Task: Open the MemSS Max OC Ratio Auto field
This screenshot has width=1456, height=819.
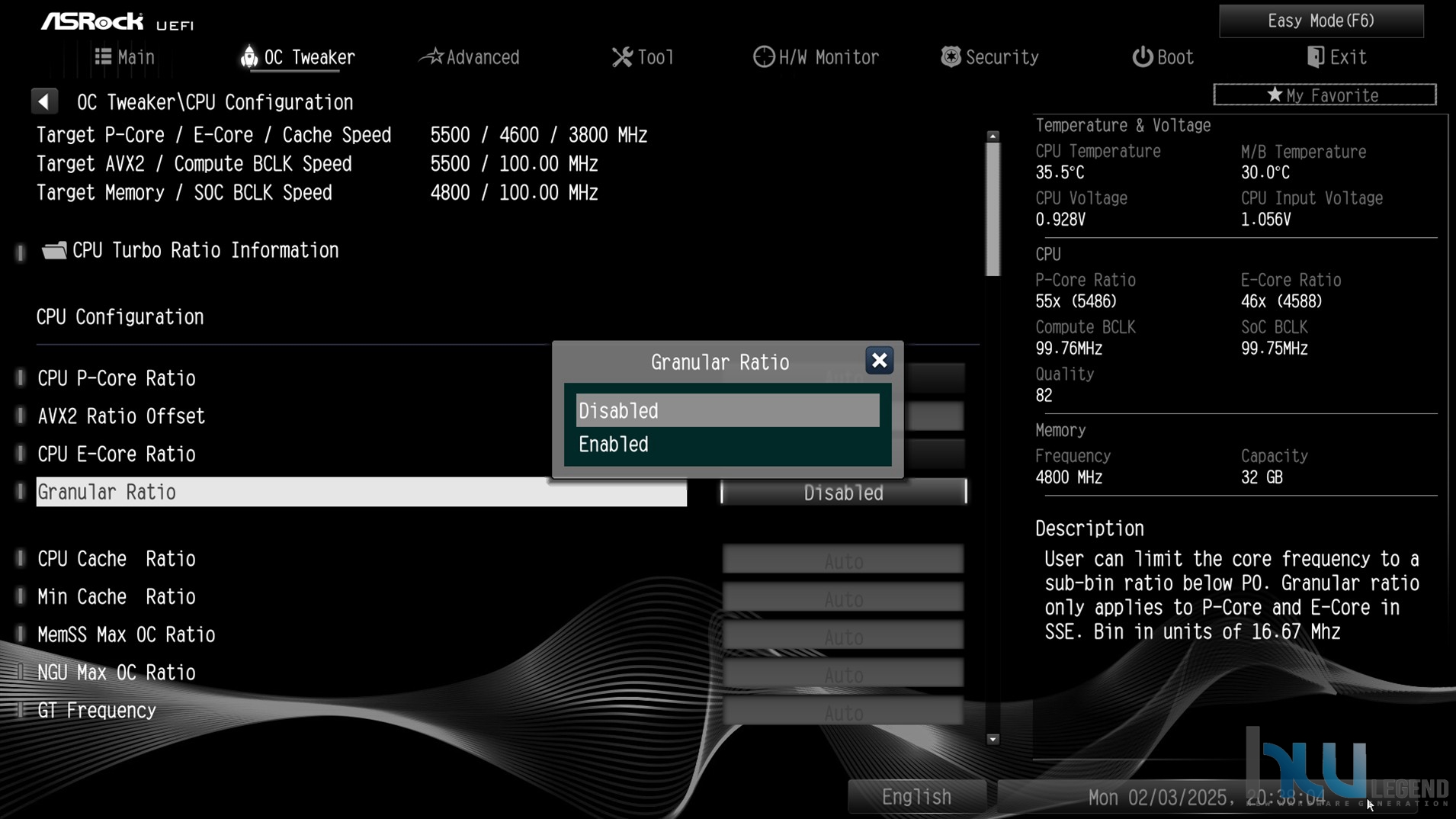Action: coord(843,635)
